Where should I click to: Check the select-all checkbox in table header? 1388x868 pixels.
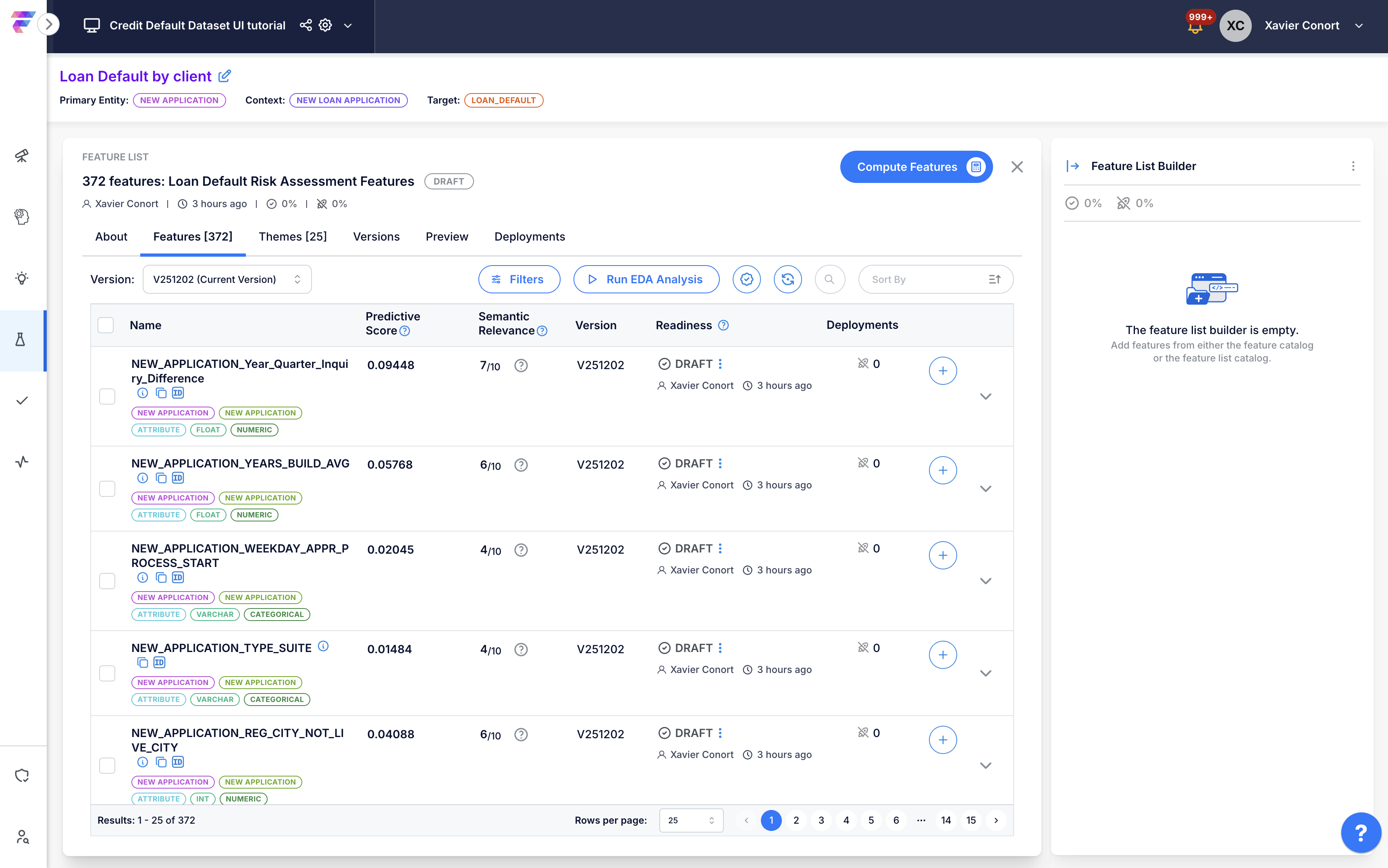(x=106, y=325)
